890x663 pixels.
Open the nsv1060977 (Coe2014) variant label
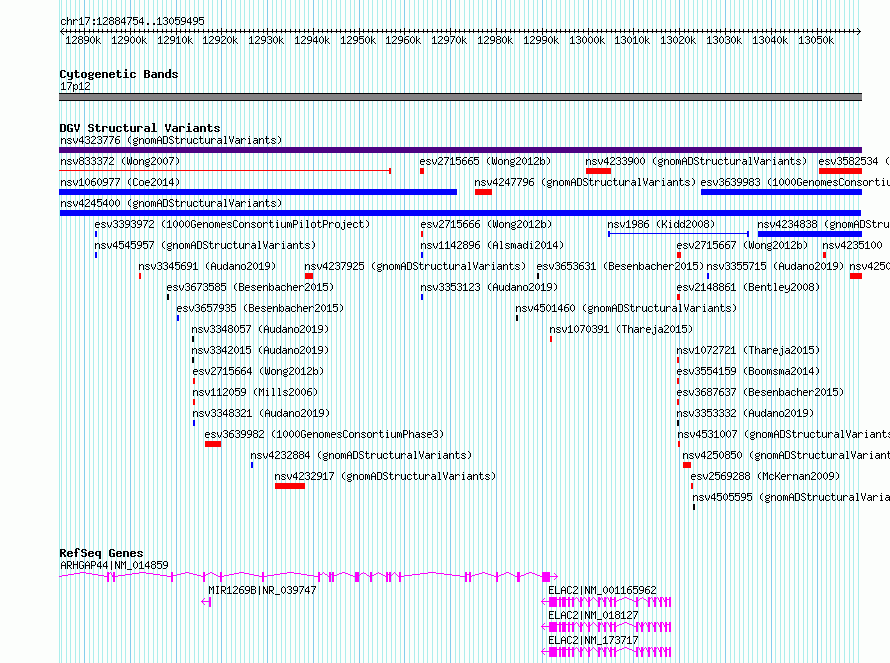click(120, 182)
